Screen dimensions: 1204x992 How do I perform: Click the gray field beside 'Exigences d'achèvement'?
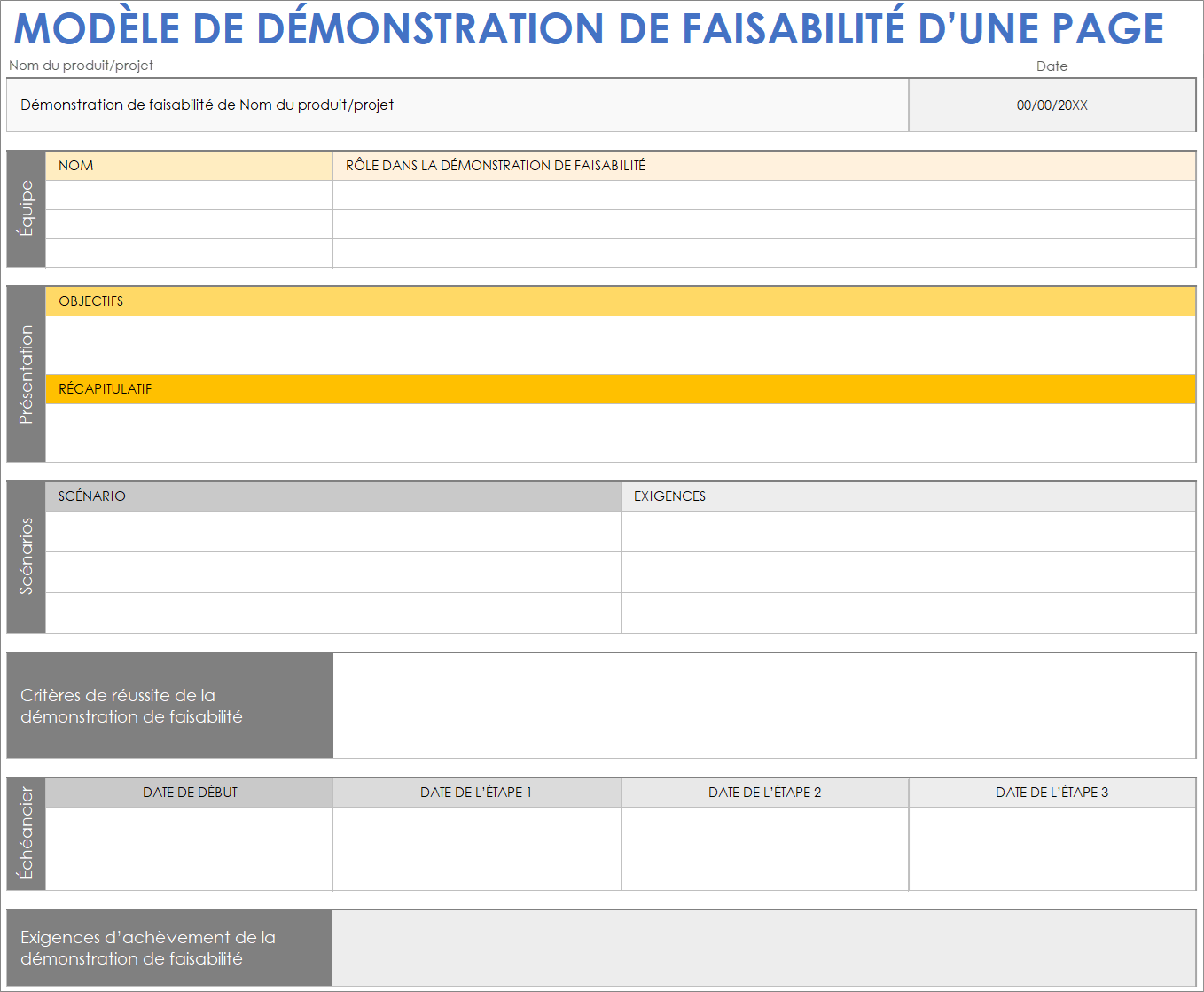764,948
